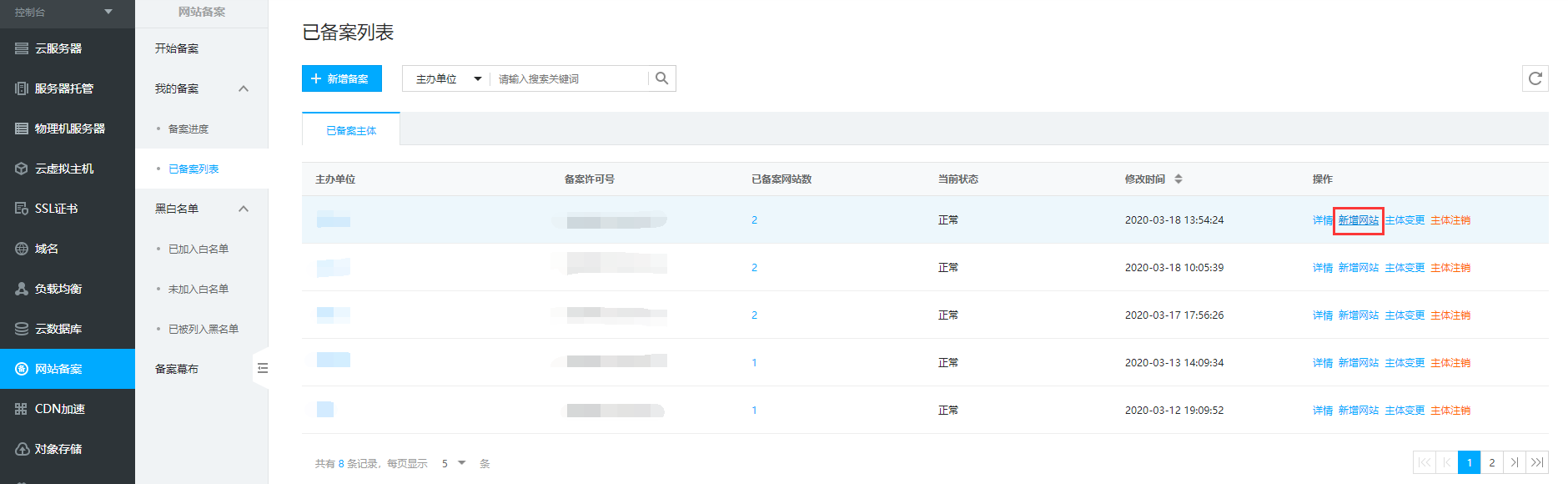Open 云数据库 in the sidebar

tap(58, 329)
